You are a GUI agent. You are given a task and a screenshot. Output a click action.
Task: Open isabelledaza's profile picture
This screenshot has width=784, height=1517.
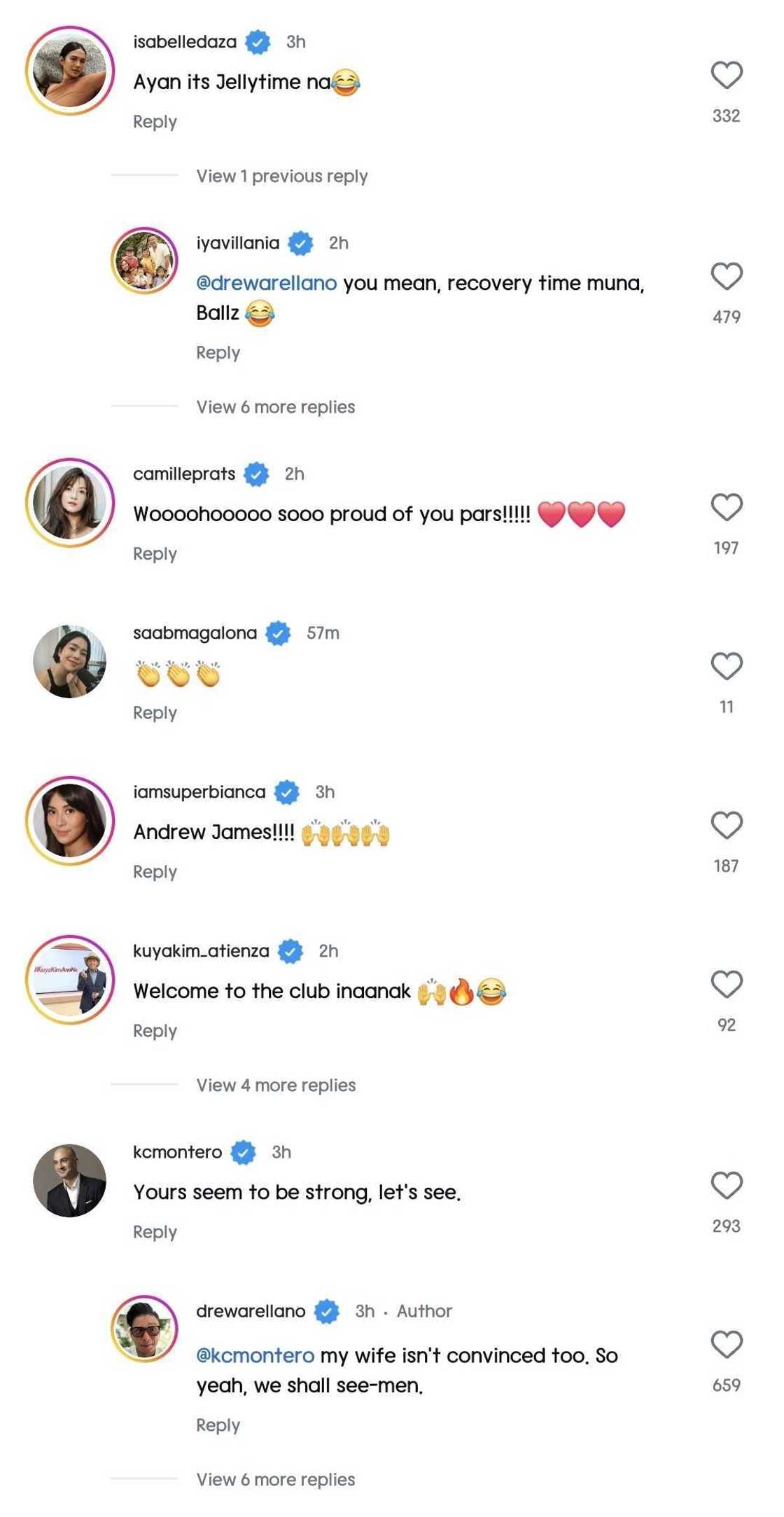coord(70,71)
